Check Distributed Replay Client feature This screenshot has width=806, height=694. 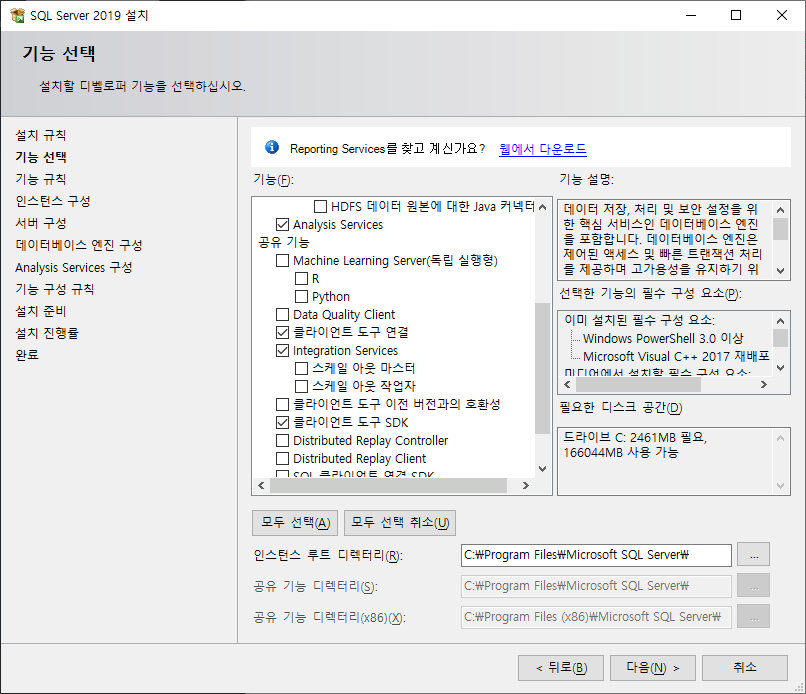point(282,458)
